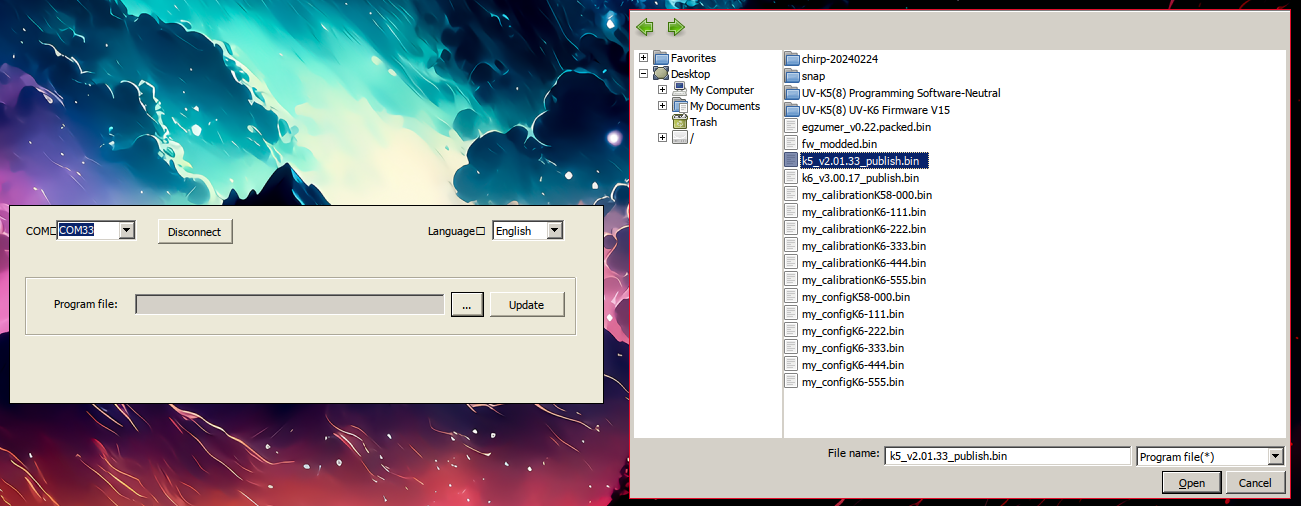Select the egzumer_v0.22.packed.bin file
Image resolution: width=1301 pixels, height=506 pixels.
click(866, 127)
